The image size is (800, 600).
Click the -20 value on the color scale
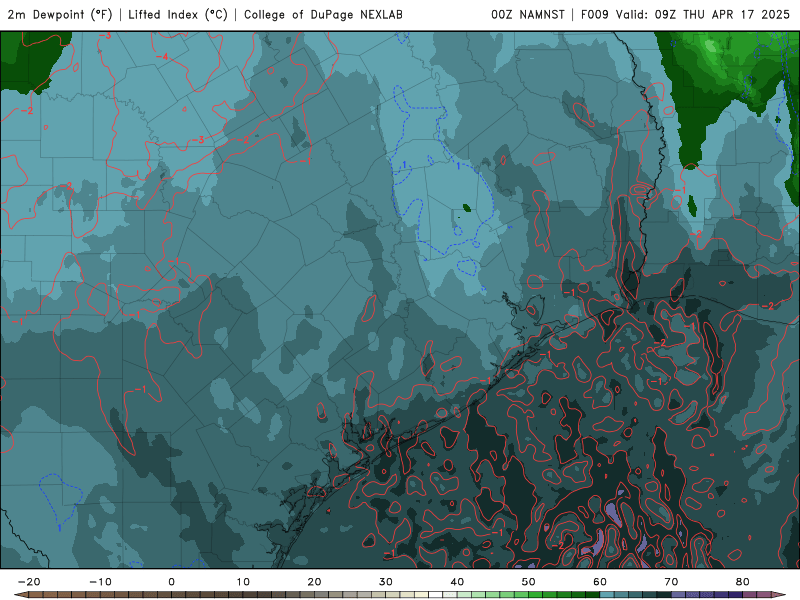29,582
